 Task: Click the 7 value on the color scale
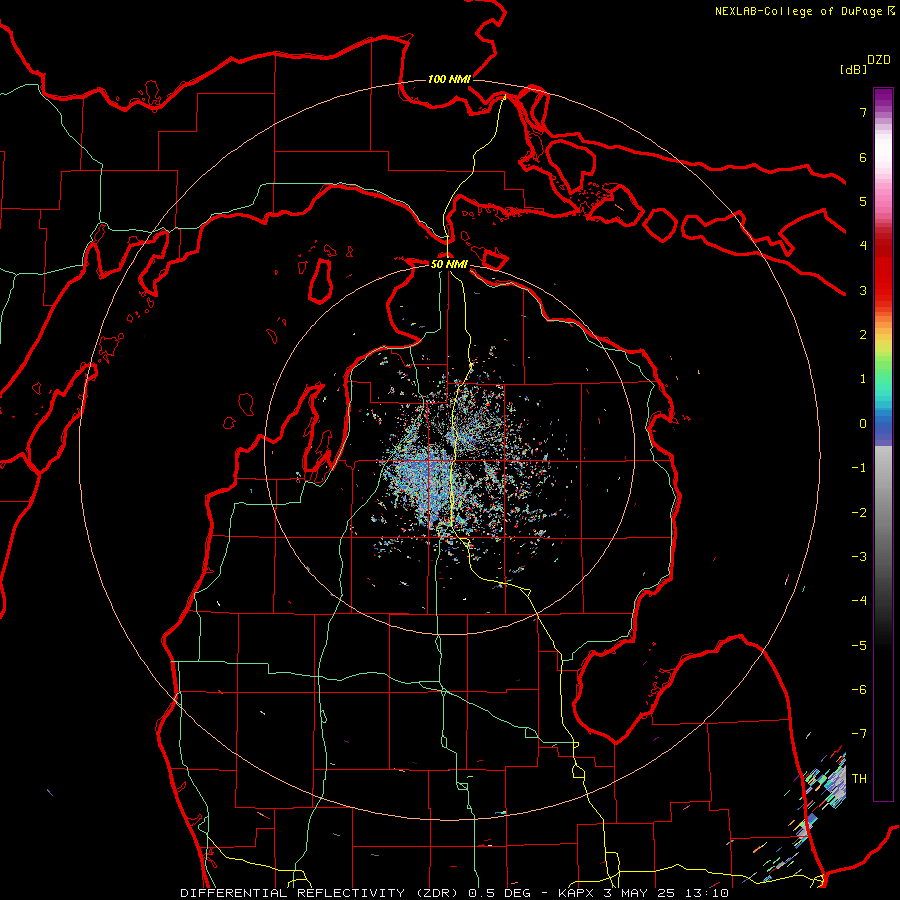coord(863,112)
